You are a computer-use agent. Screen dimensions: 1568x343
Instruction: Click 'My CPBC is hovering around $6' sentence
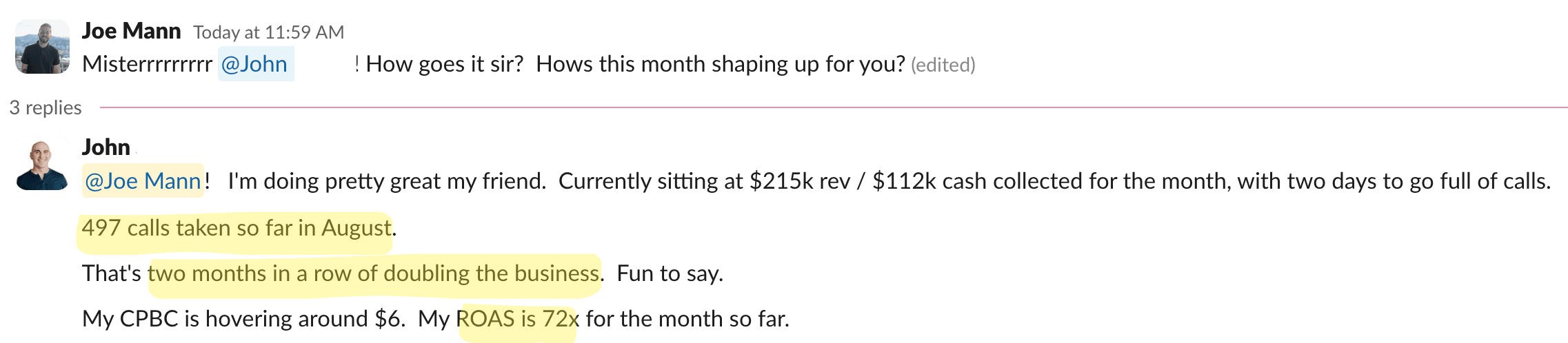click(243, 319)
